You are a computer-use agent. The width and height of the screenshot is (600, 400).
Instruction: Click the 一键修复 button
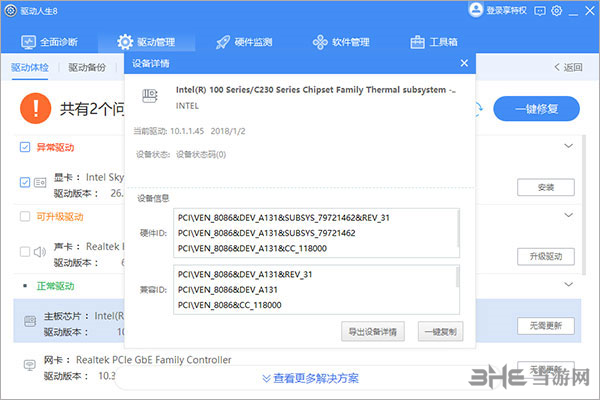point(536,109)
